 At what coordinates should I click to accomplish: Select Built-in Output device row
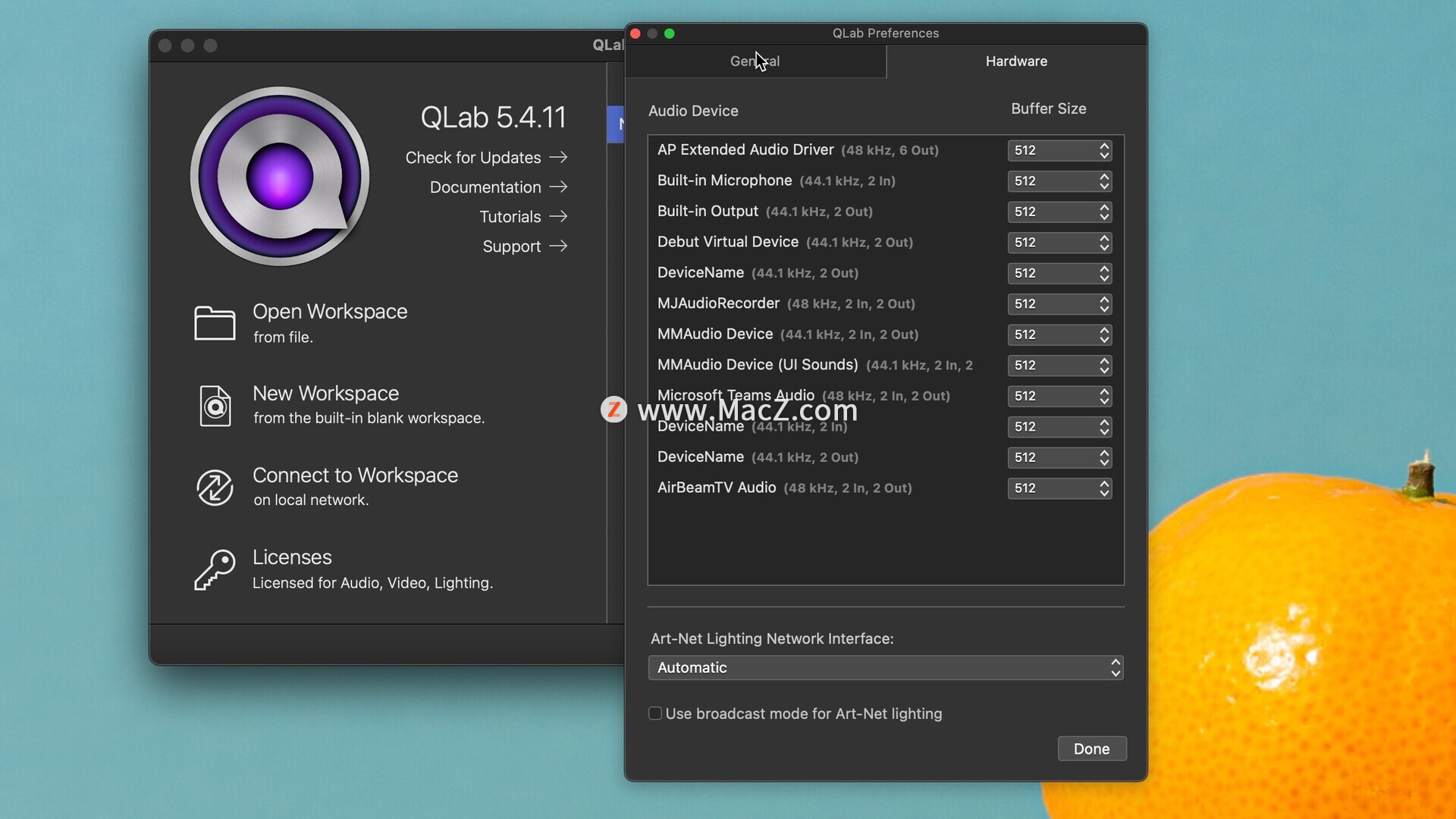pos(885,212)
